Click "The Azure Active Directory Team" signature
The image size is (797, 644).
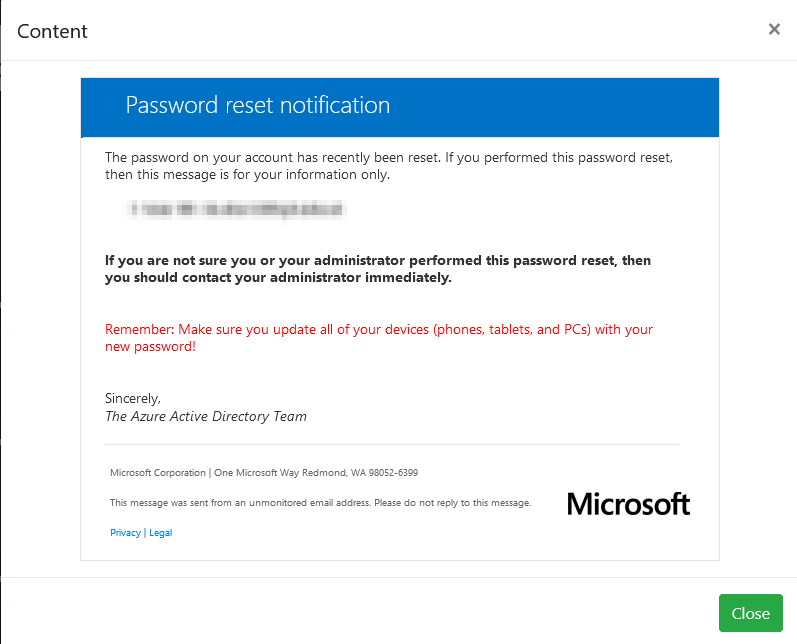click(x=206, y=416)
